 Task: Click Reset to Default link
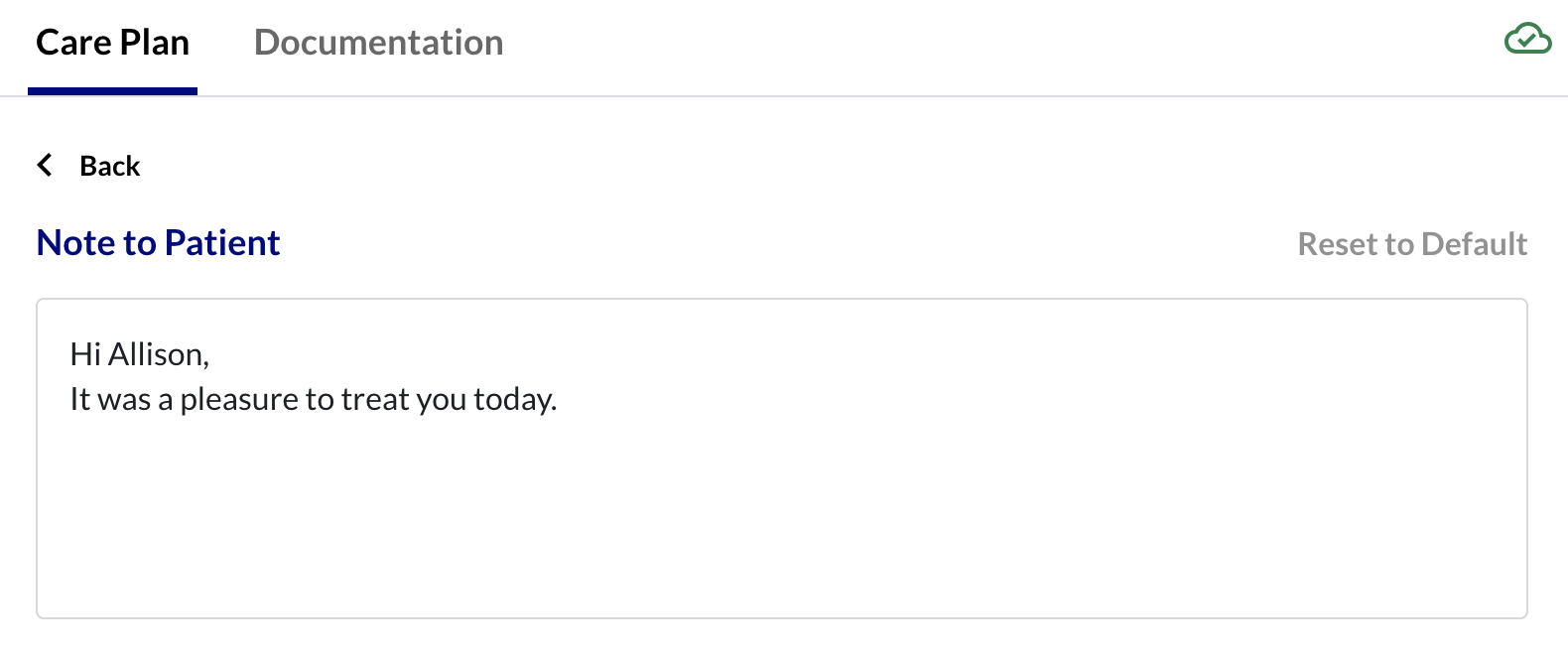tap(1412, 244)
